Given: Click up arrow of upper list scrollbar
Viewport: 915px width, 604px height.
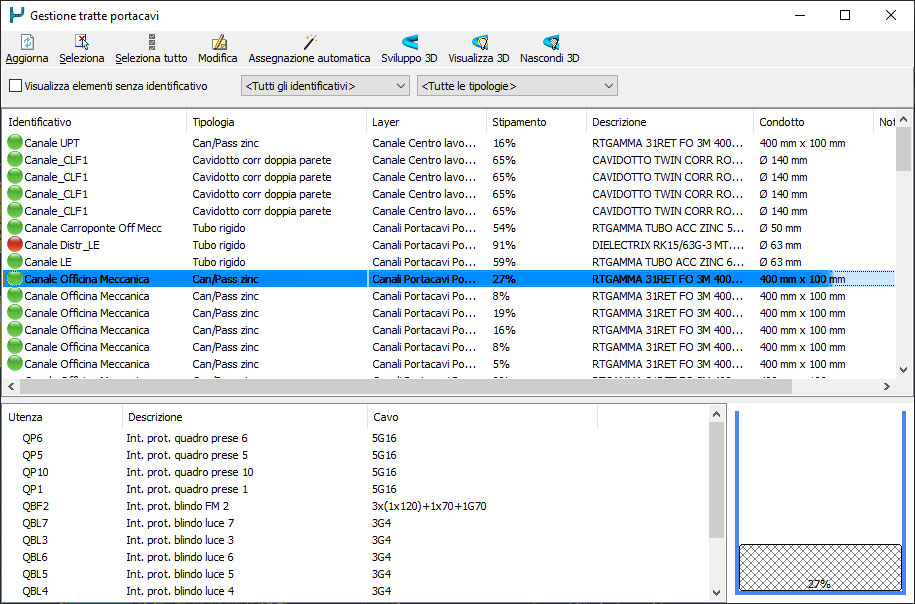Looking at the screenshot, I should click(903, 120).
